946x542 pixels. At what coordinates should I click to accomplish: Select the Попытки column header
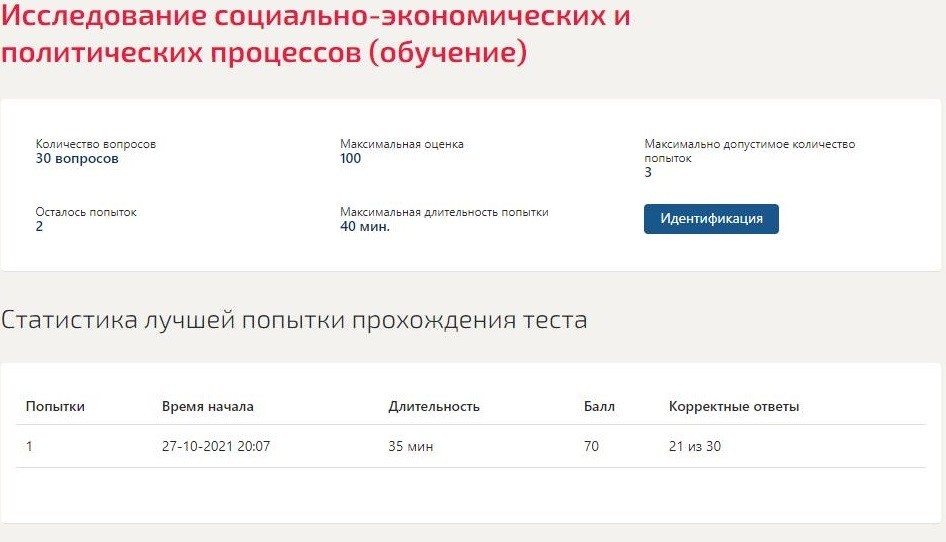point(55,406)
